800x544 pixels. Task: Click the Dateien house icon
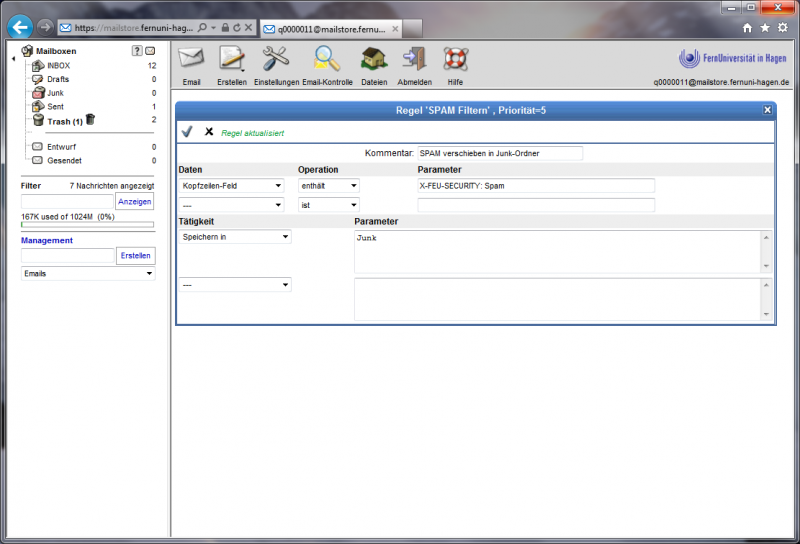[374, 60]
